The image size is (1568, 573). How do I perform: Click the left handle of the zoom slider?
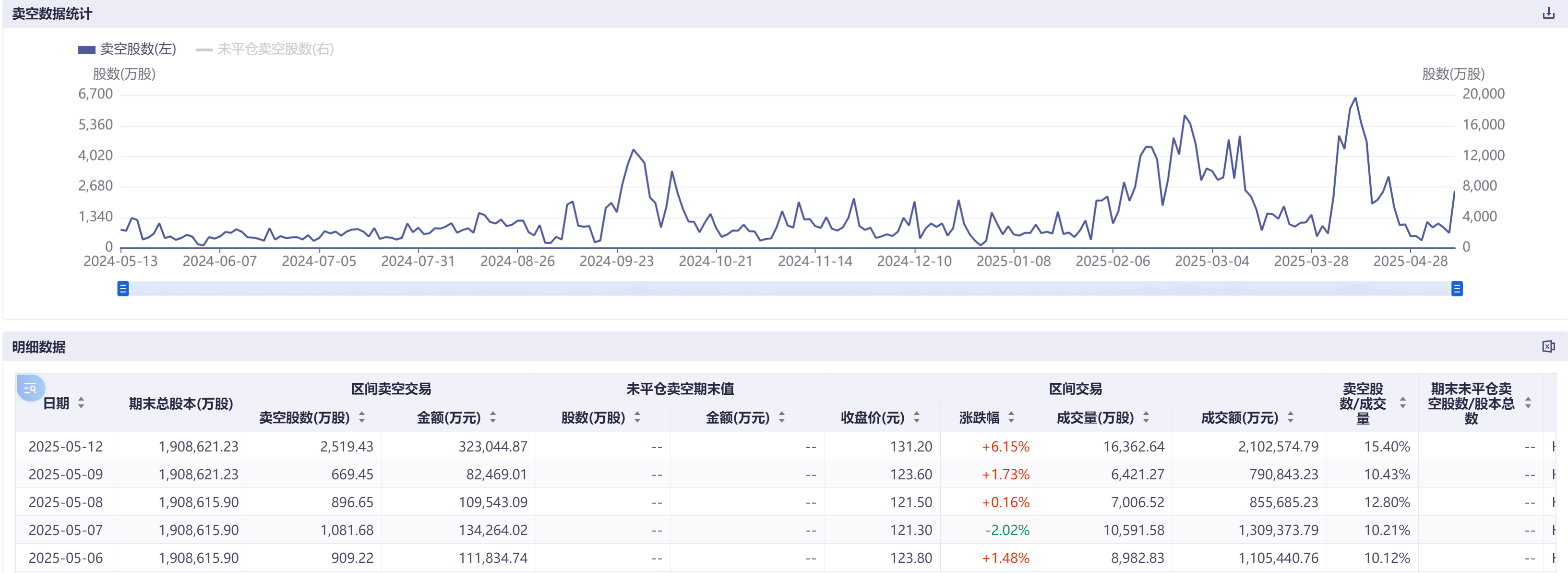122,289
